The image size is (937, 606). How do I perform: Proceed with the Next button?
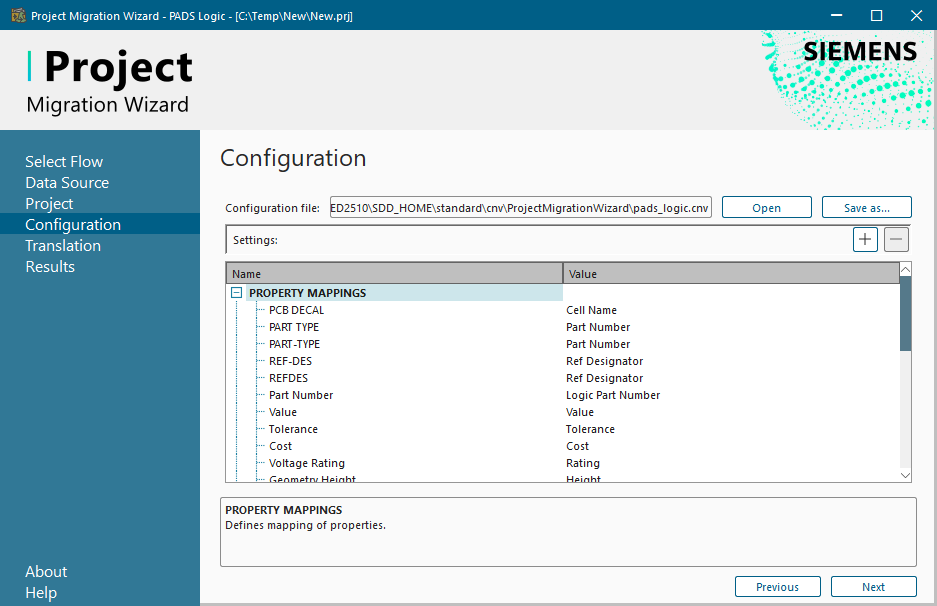873,587
